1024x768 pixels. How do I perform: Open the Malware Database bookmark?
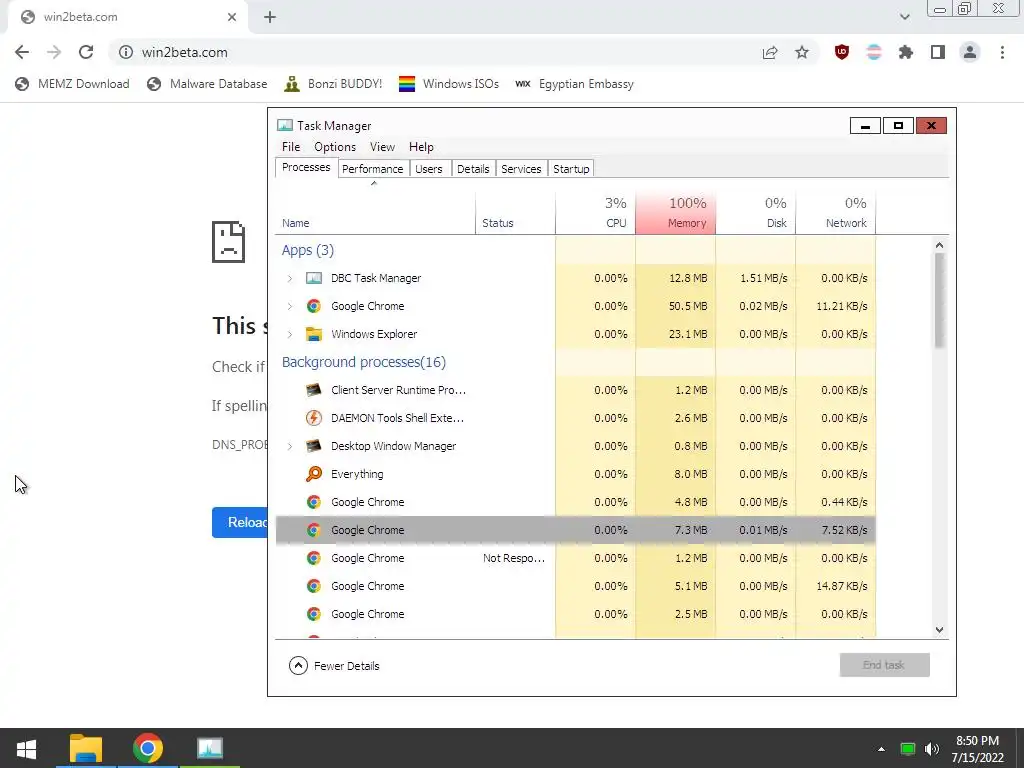(x=207, y=84)
